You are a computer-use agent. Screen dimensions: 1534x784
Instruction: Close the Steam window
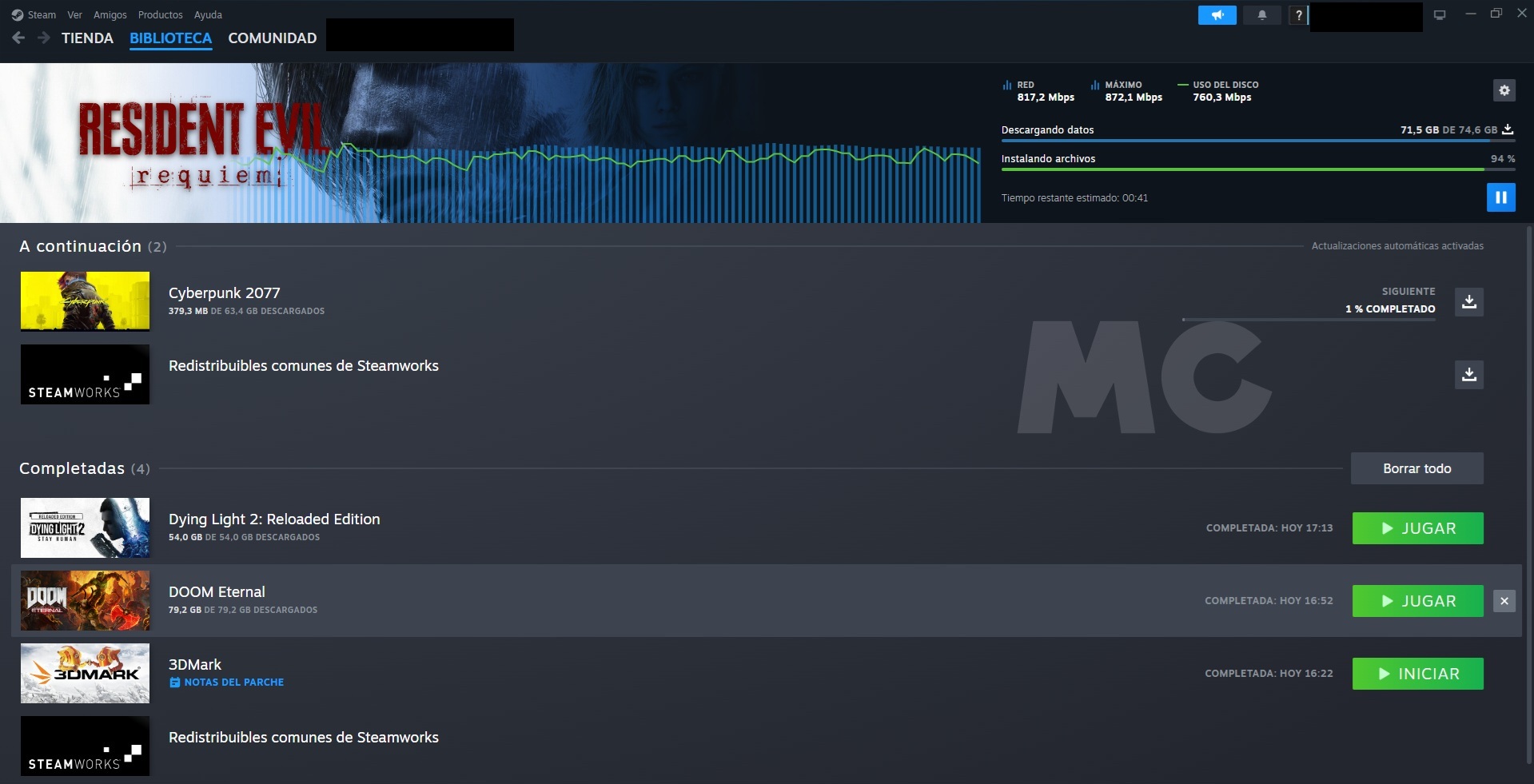tap(1522, 14)
